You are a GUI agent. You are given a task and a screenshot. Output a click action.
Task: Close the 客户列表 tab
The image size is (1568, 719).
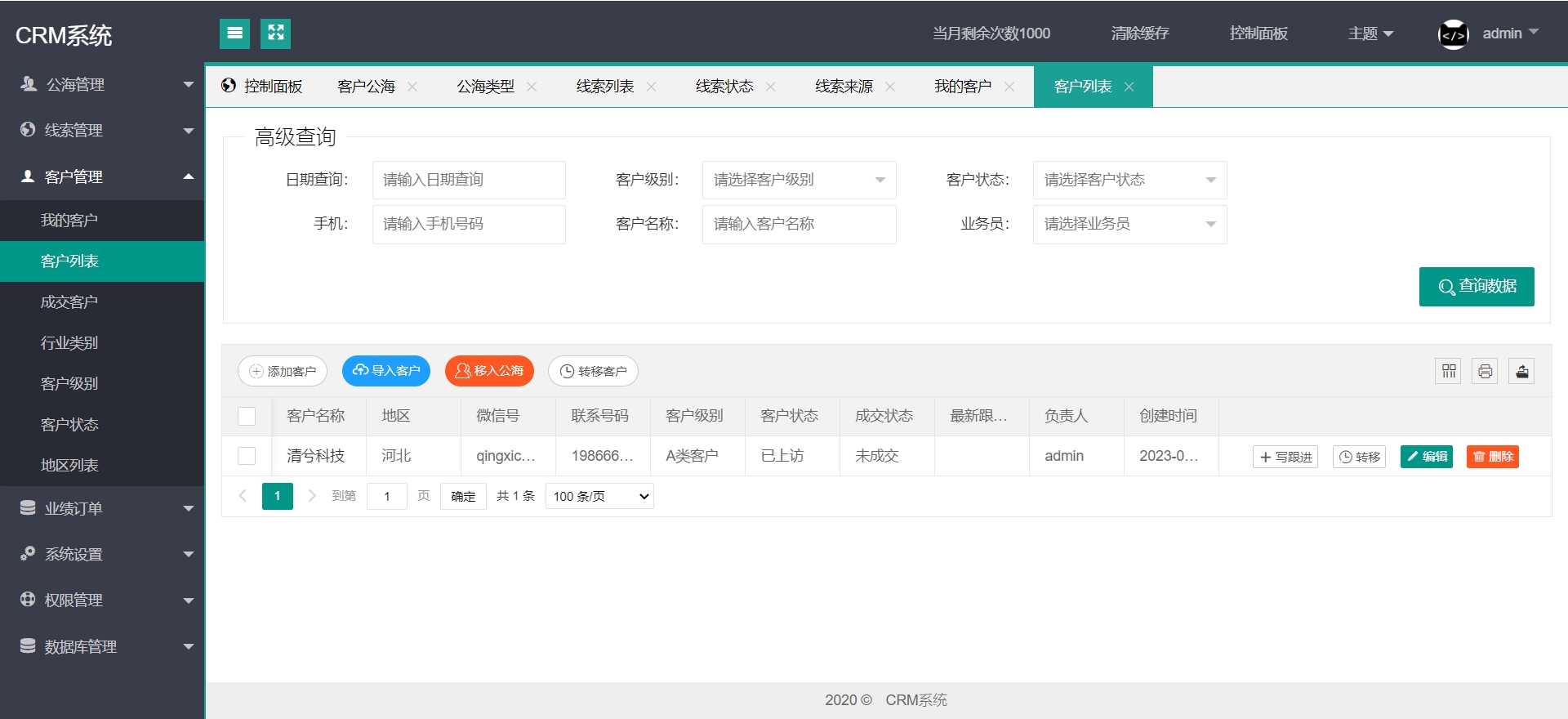pyautogui.click(x=1129, y=87)
